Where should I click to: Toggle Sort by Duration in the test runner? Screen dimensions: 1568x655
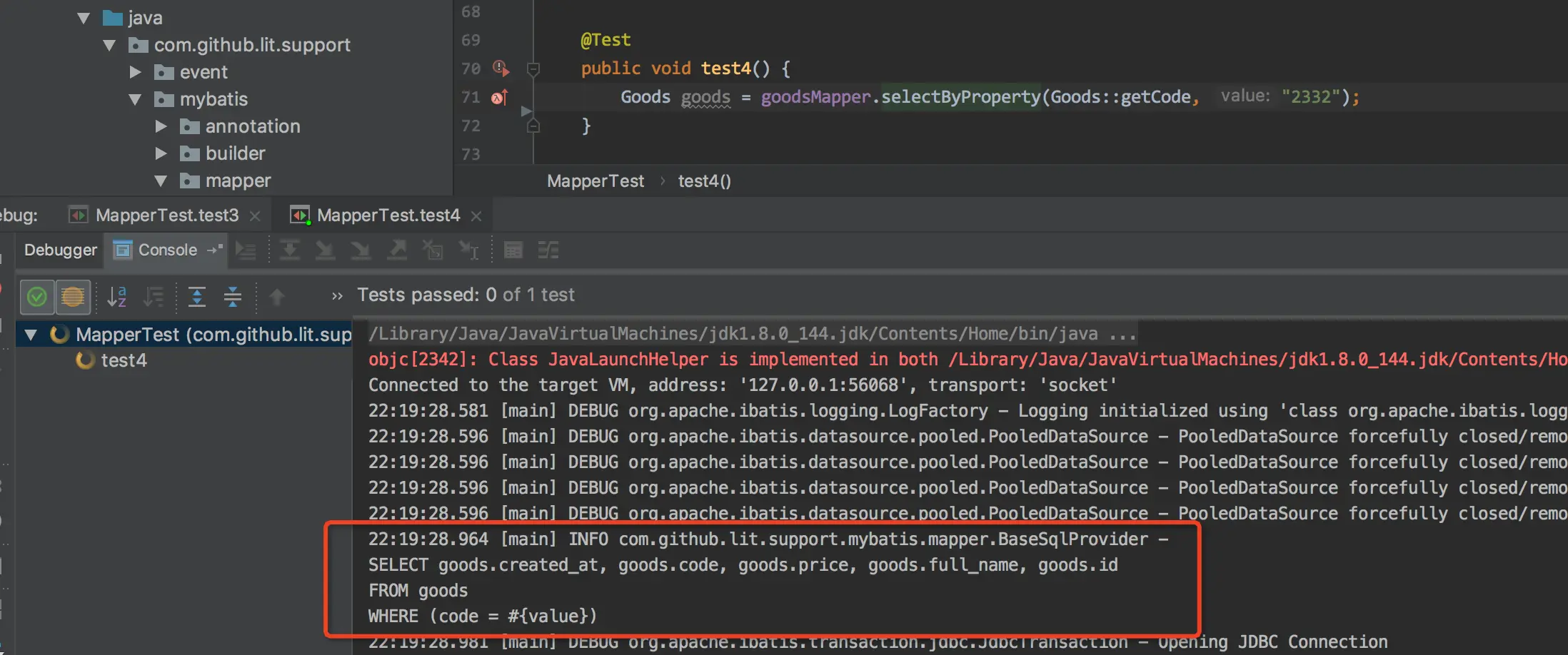tap(154, 296)
